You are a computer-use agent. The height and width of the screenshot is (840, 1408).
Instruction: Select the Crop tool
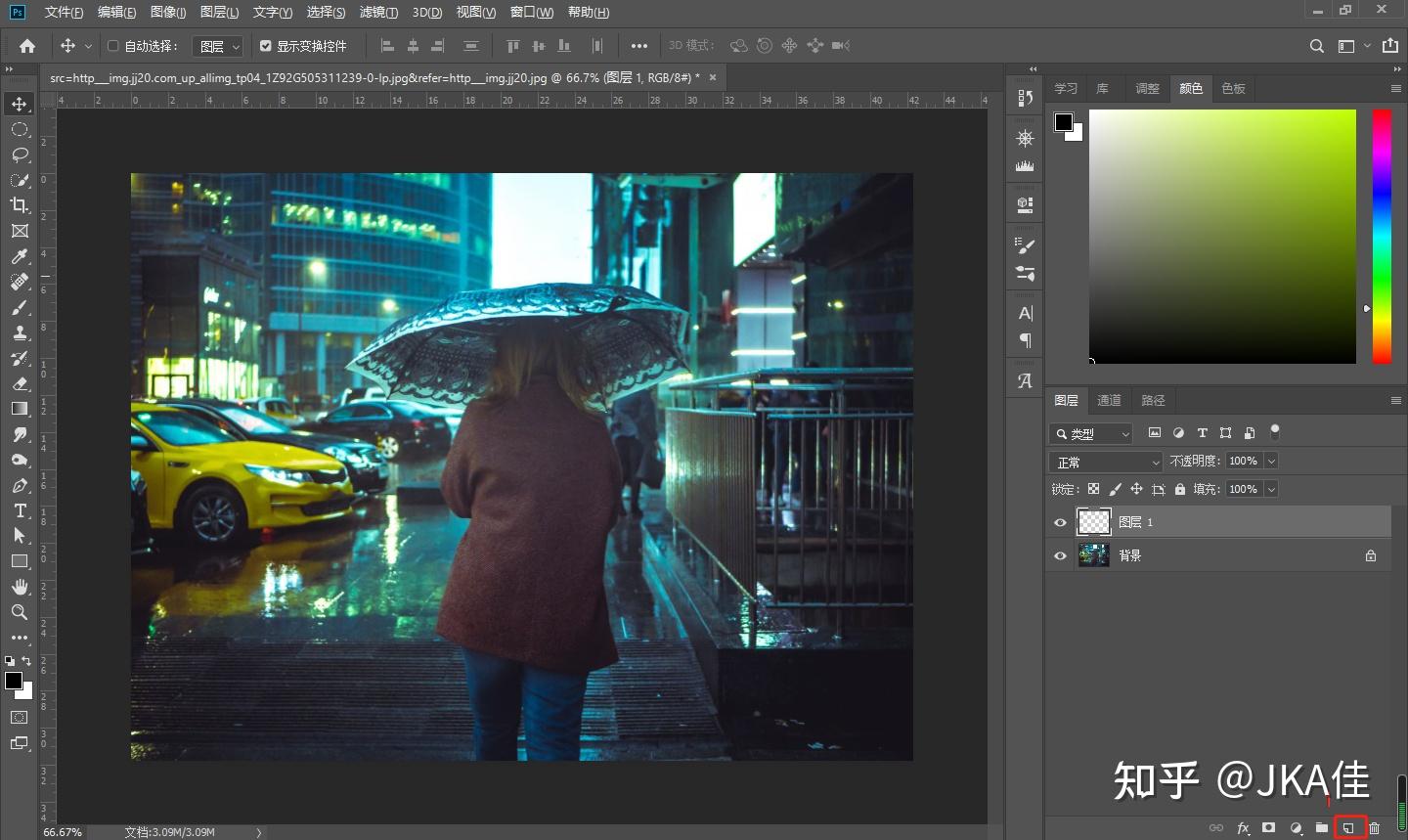(x=20, y=205)
